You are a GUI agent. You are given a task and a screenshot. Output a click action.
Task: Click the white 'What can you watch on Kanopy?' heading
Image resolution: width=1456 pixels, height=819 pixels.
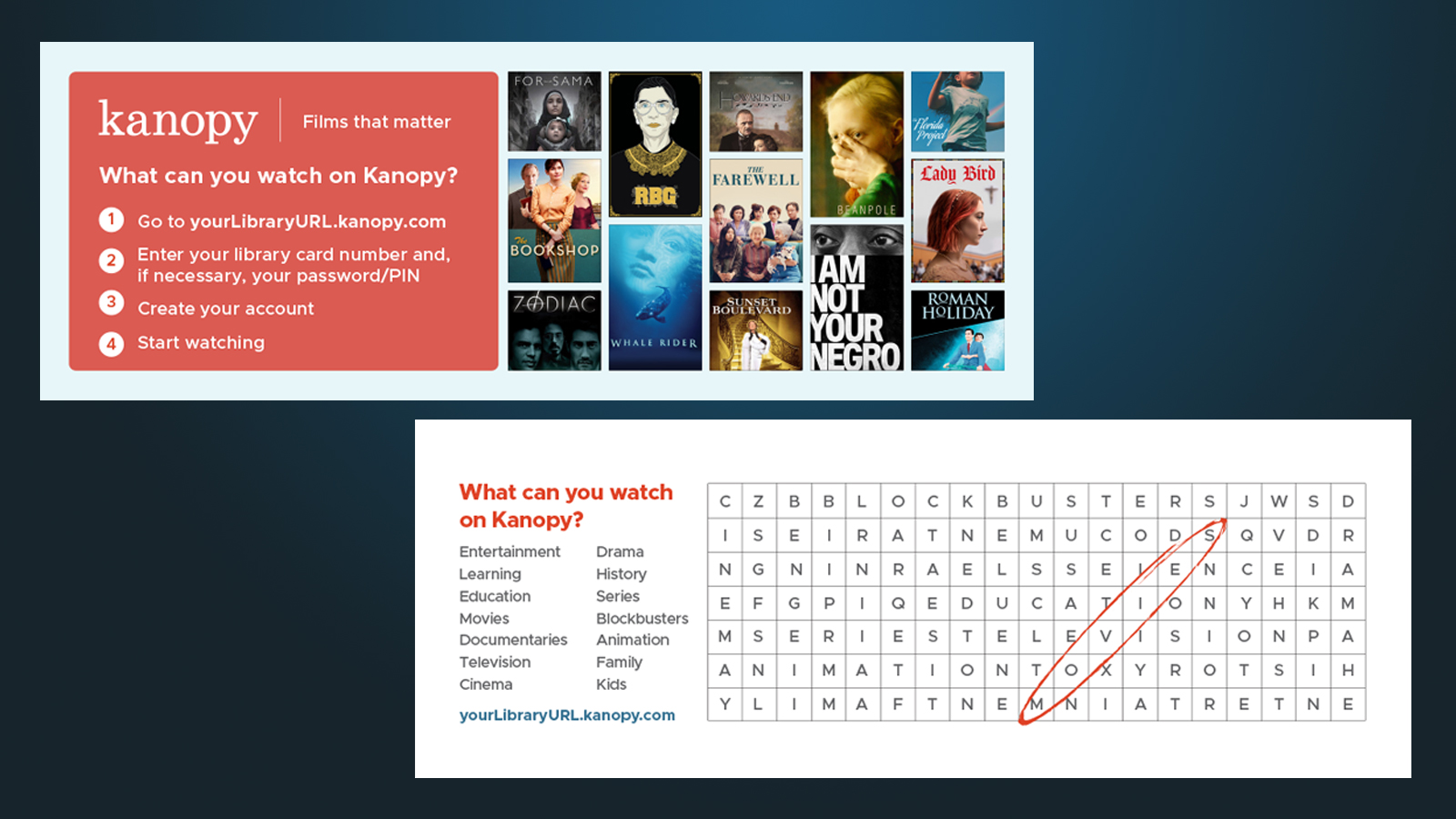[x=278, y=176]
